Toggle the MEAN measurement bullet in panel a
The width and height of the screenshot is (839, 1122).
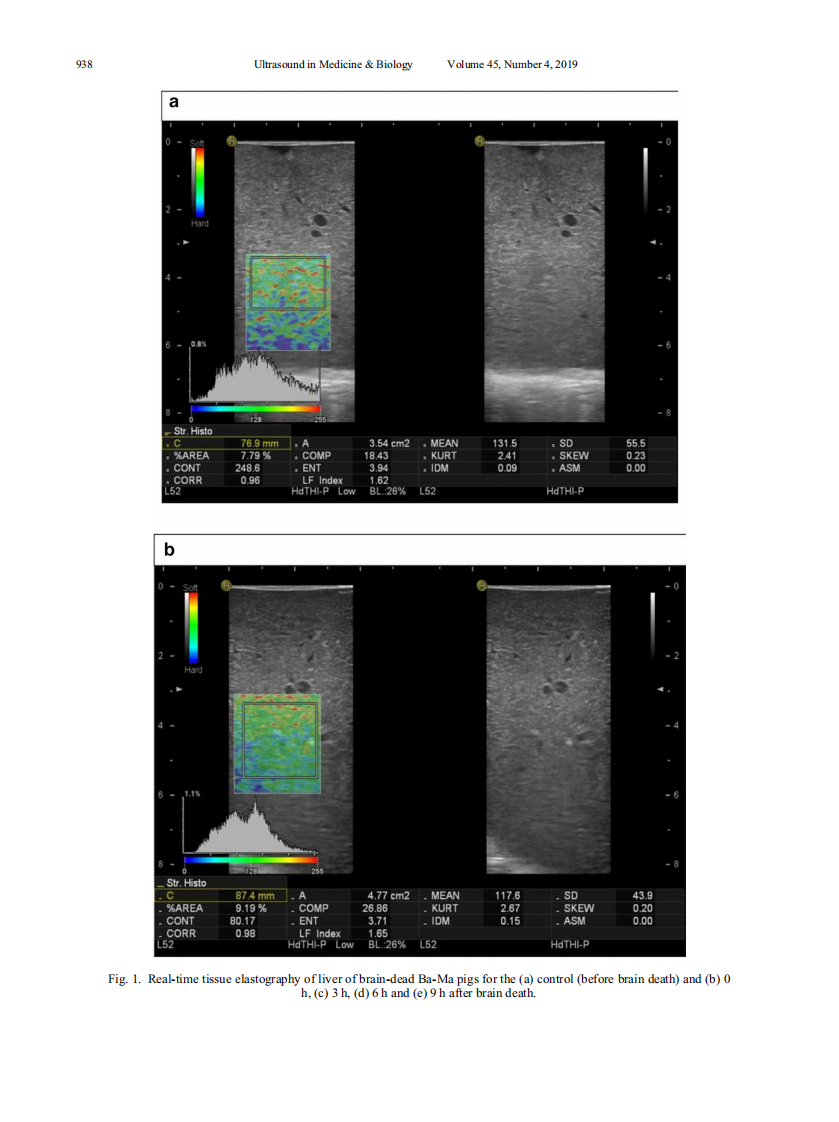[425, 443]
